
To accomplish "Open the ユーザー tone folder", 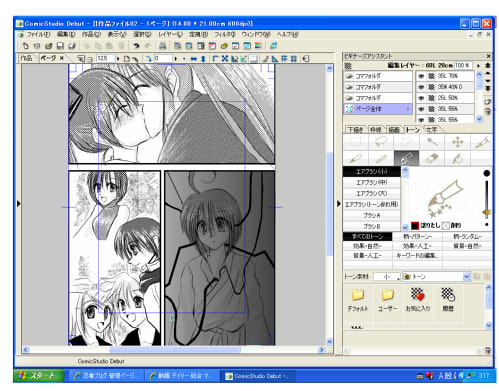I will click(387, 300).
